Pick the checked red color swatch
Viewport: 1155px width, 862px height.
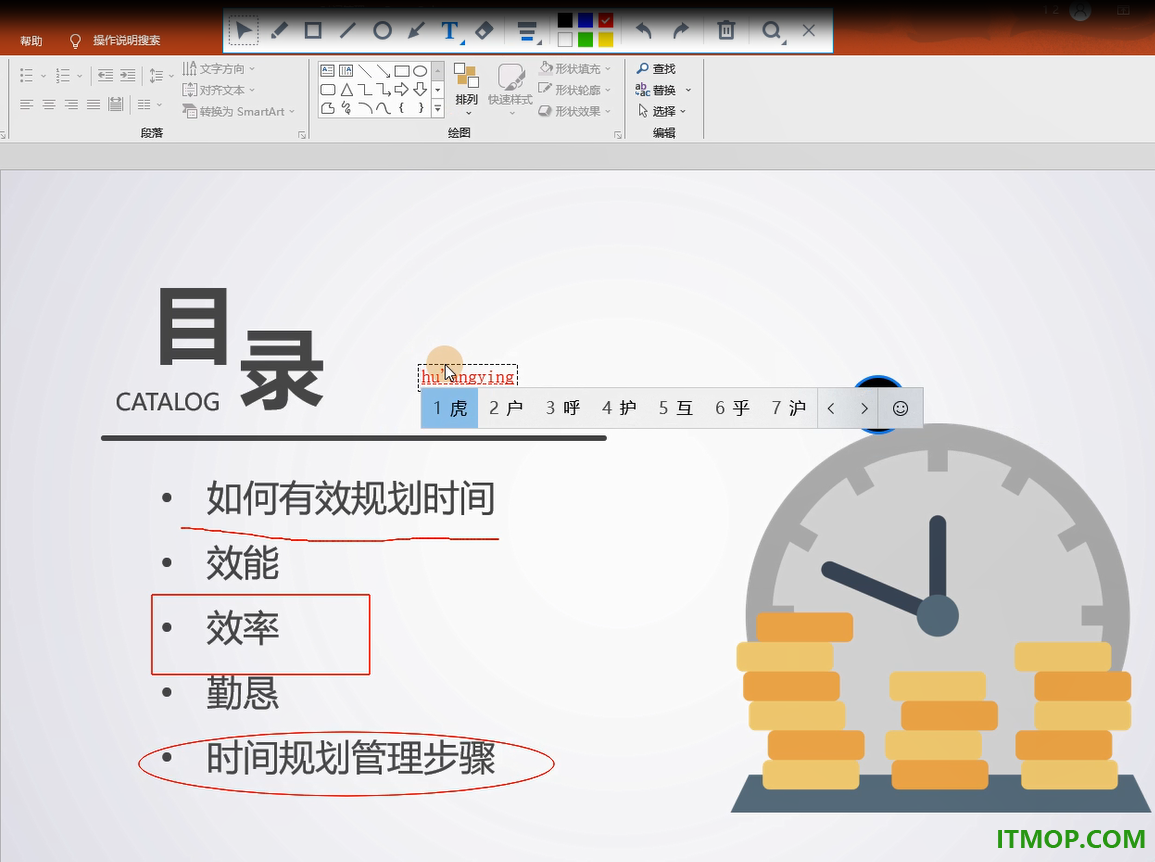pyautogui.click(x=605, y=21)
